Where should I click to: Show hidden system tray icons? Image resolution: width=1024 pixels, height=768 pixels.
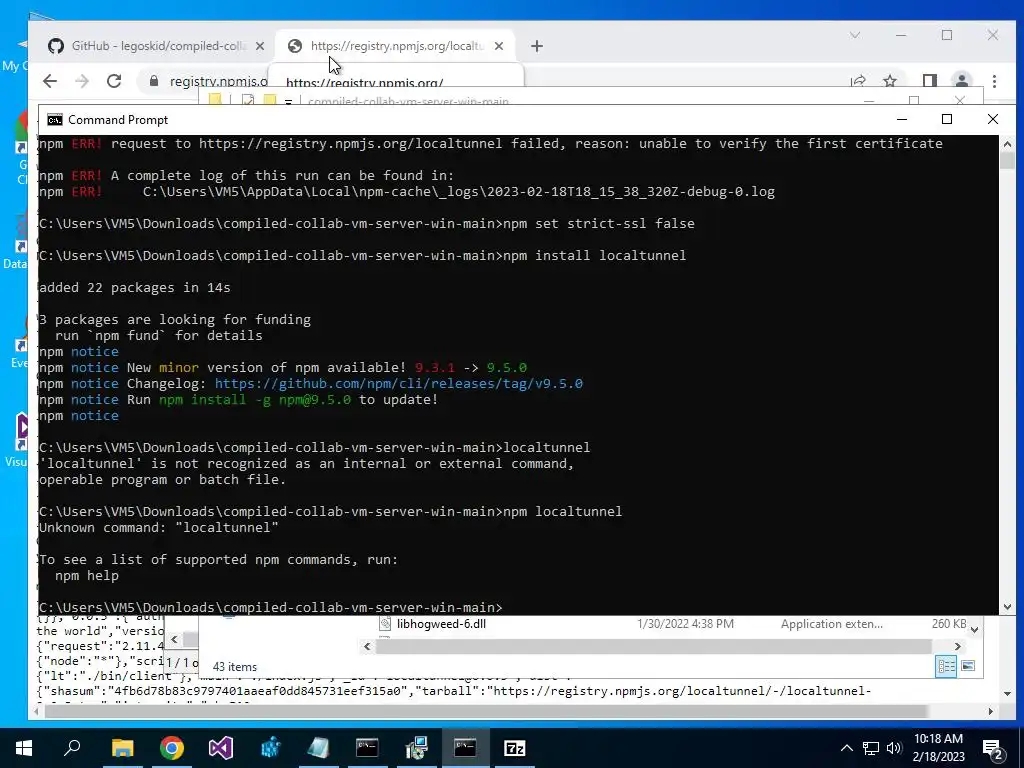[x=846, y=748]
